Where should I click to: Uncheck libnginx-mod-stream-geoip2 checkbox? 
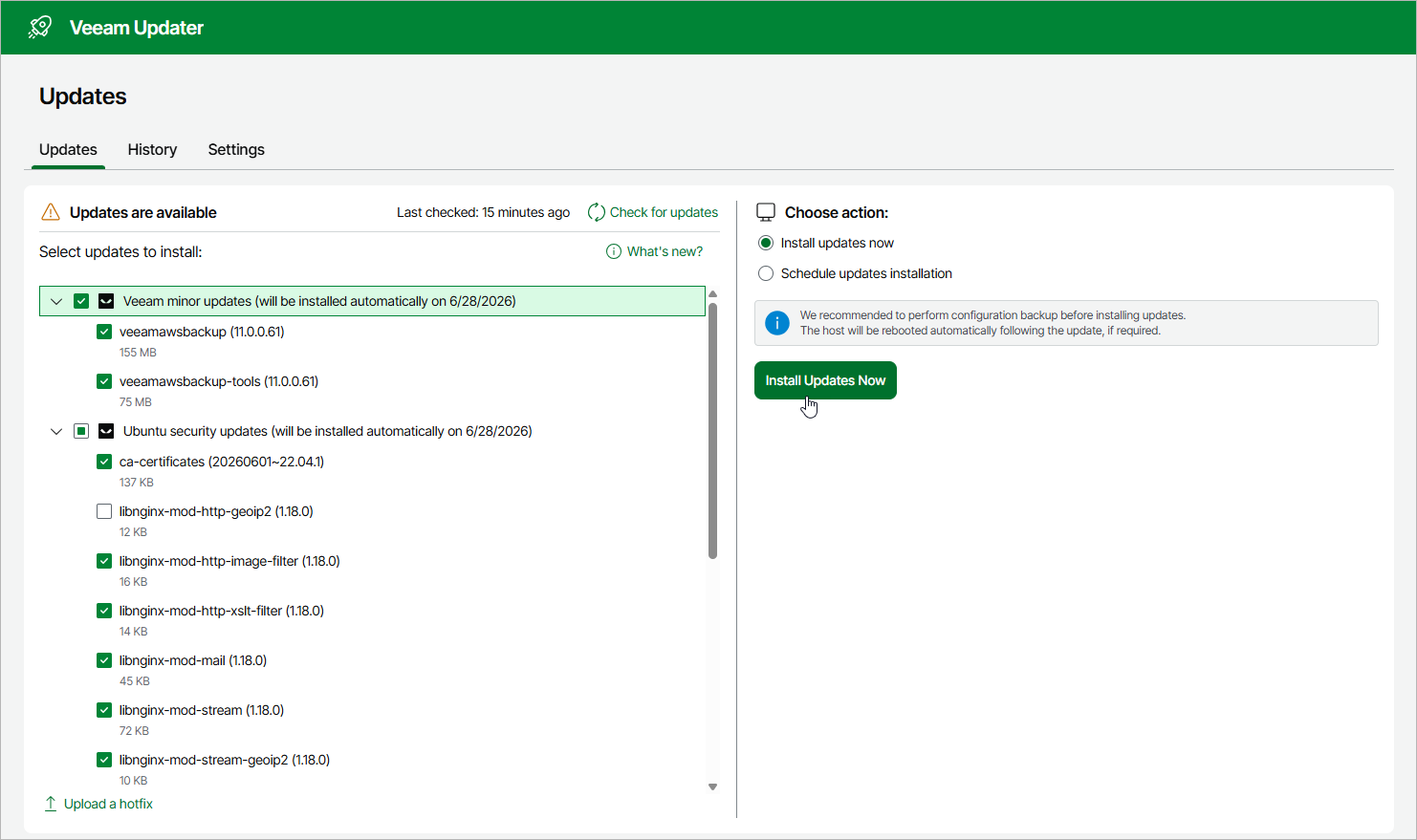click(x=104, y=760)
